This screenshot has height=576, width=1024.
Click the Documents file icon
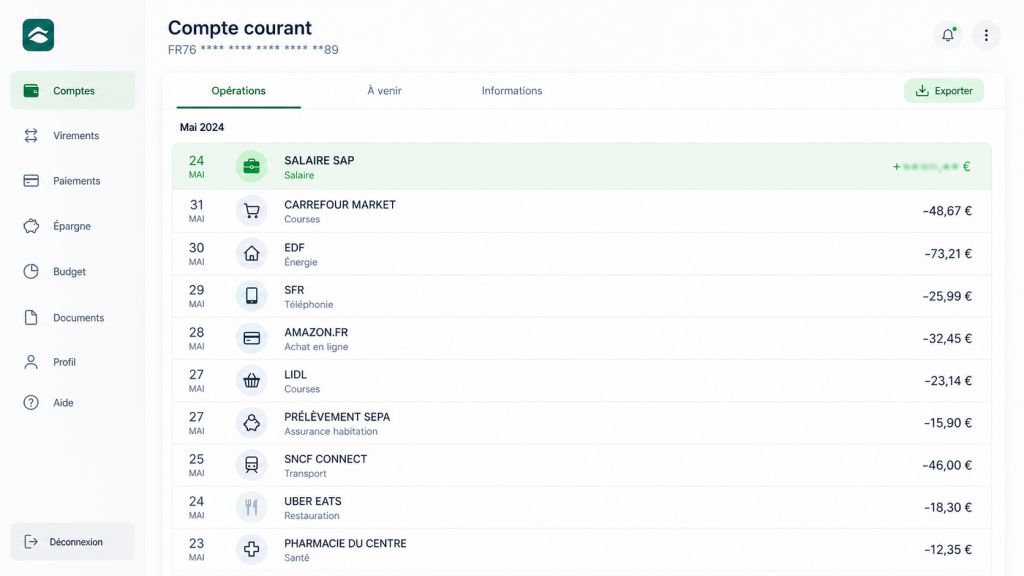[31, 317]
